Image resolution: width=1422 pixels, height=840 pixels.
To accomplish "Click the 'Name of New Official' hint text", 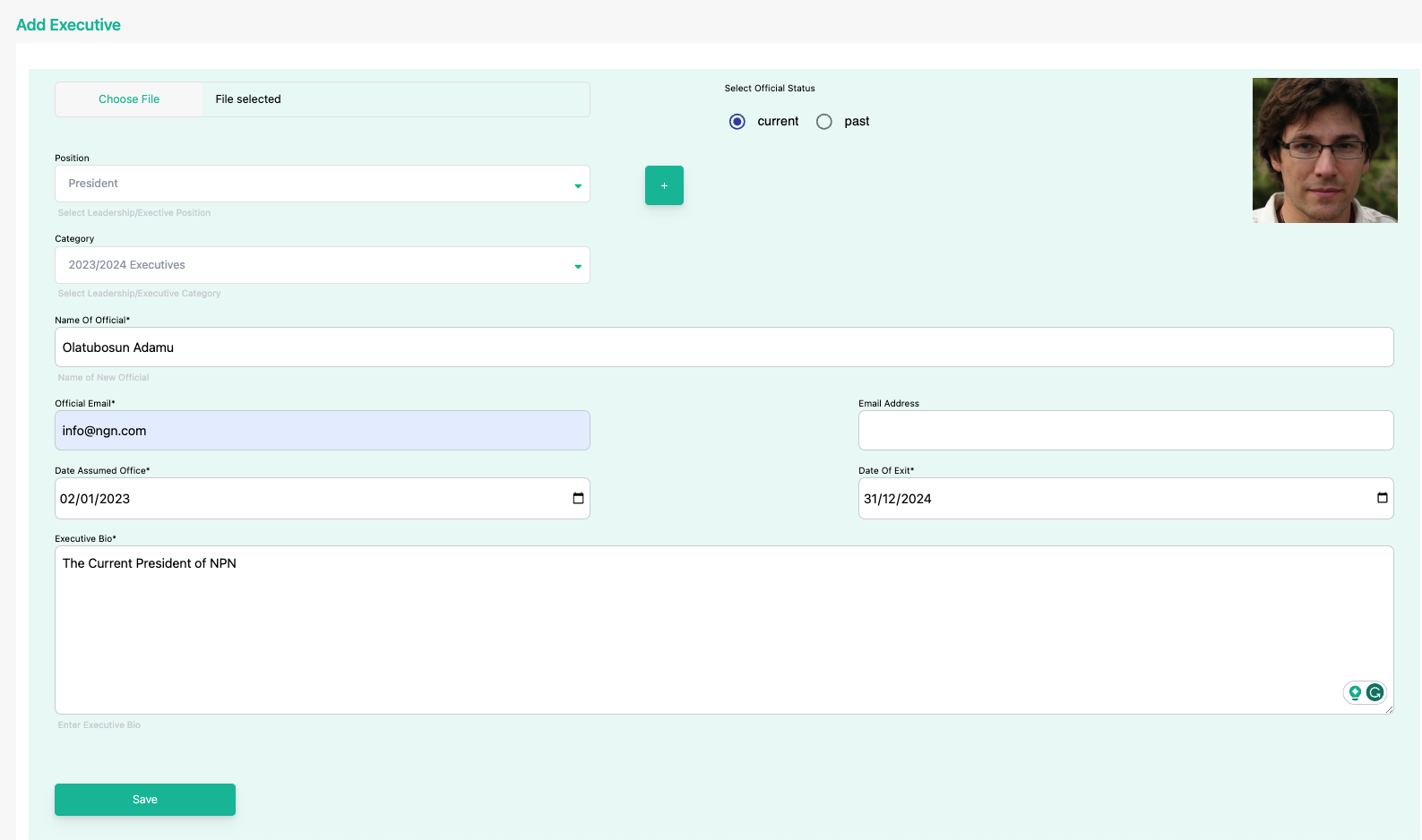I will [x=103, y=378].
